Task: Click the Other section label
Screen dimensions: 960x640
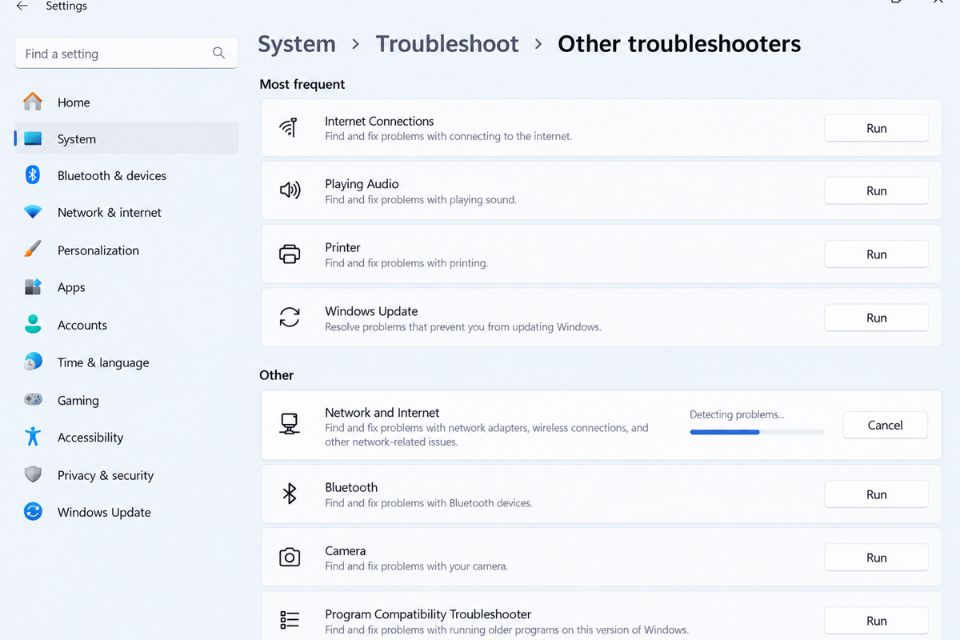Action: coord(276,375)
